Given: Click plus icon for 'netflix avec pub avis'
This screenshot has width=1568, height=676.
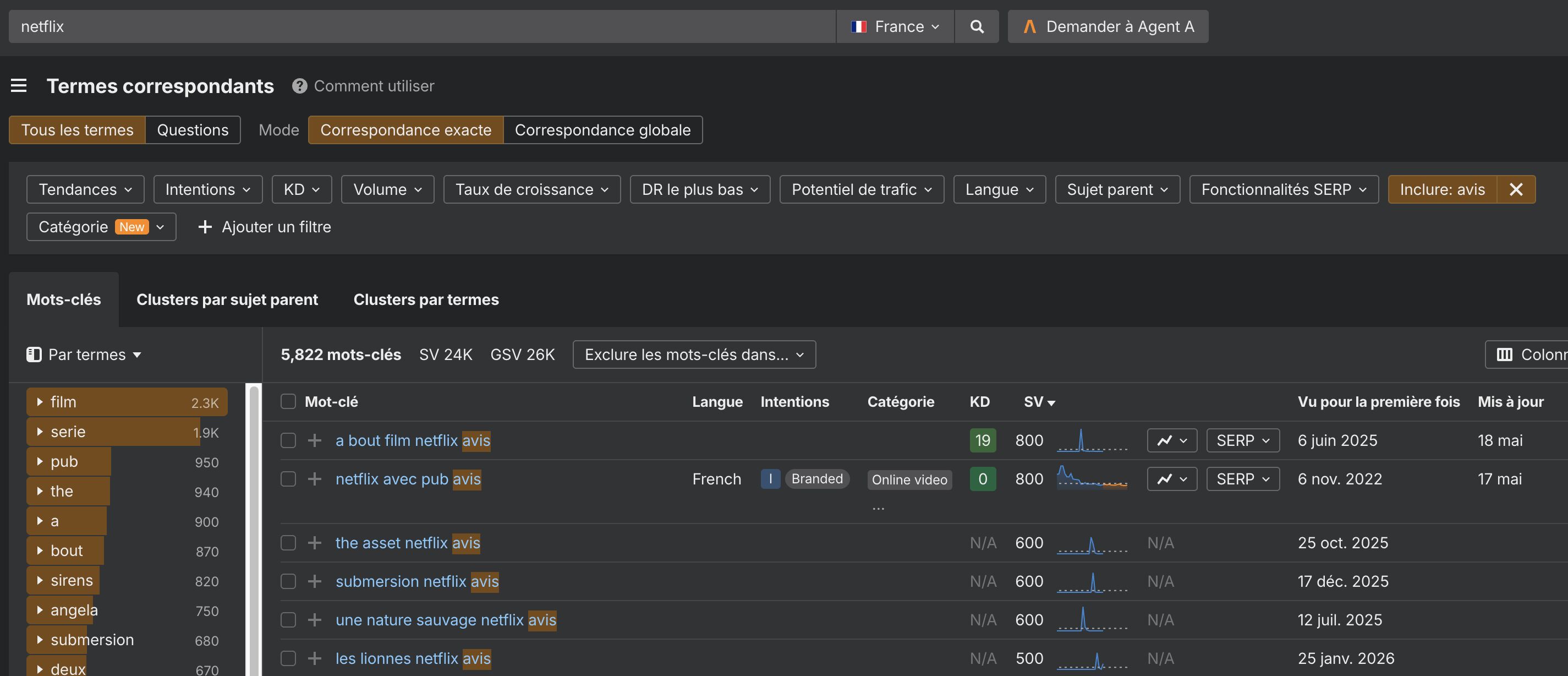Looking at the screenshot, I should coord(315,479).
